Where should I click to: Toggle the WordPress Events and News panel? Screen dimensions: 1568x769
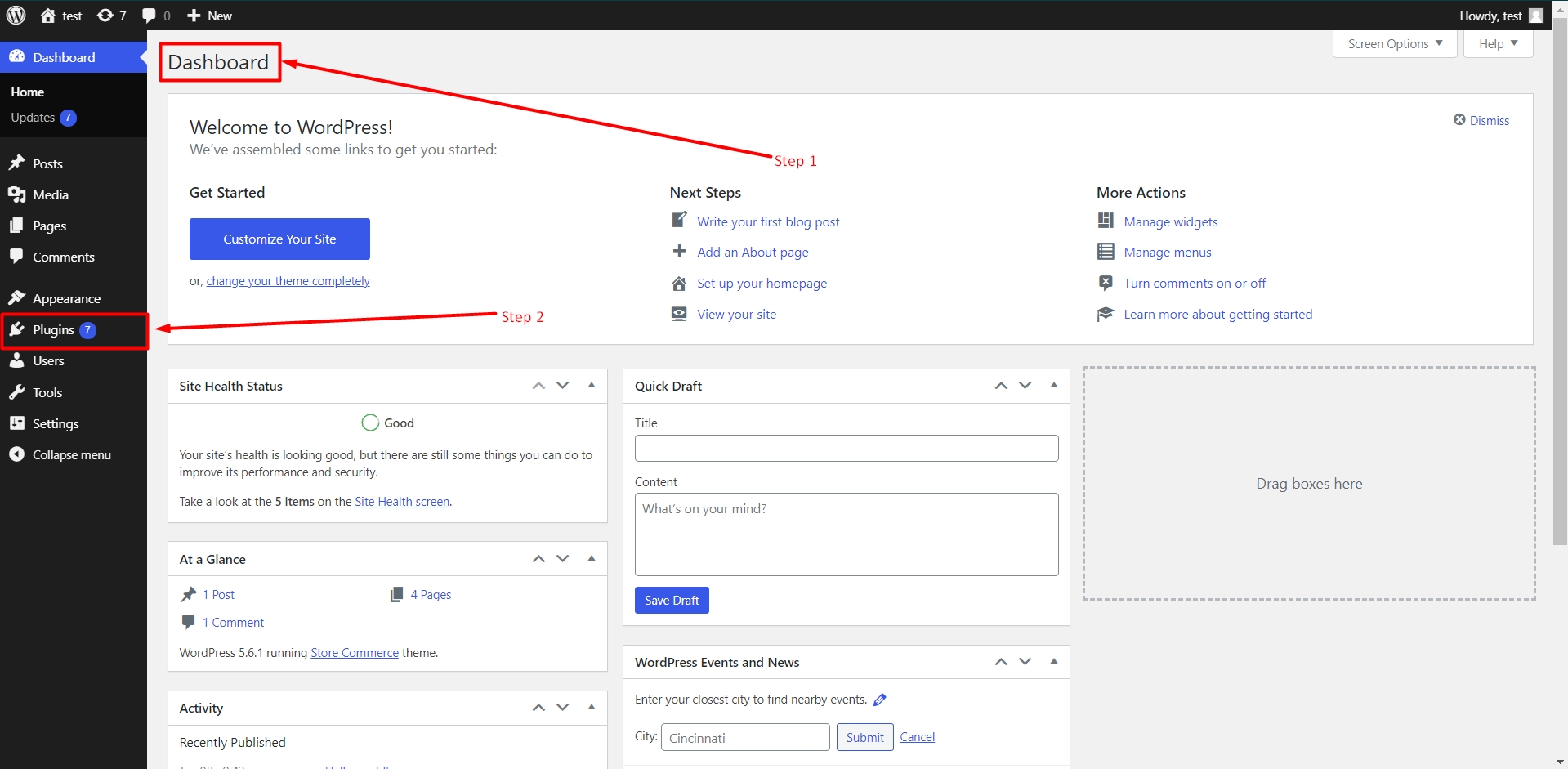pos(1054,661)
